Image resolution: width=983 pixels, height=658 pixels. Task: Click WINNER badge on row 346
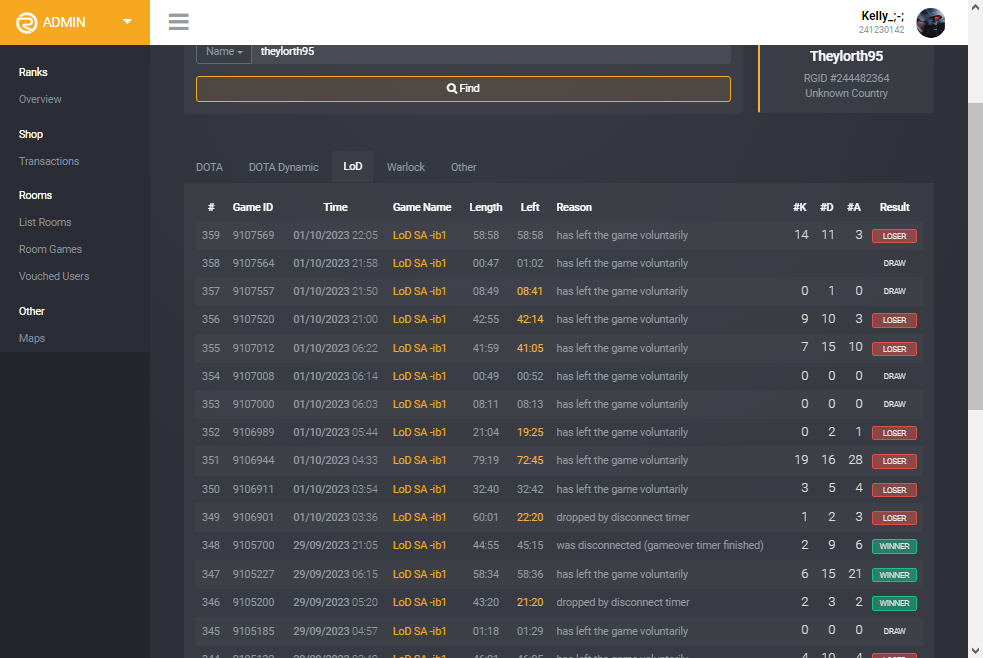pyautogui.click(x=894, y=603)
